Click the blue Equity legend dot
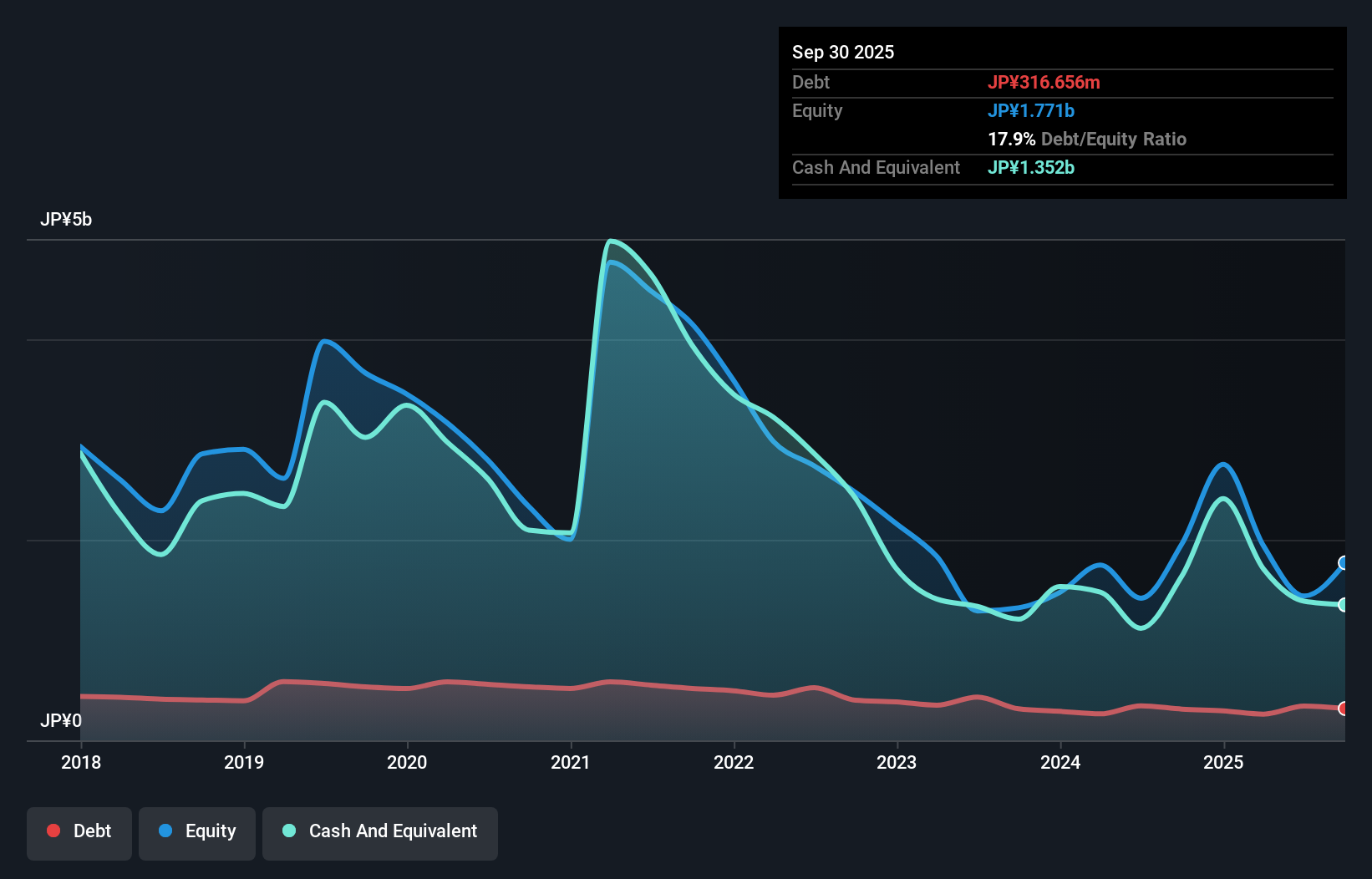Viewport: 1372px width, 879px height. point(167,831)
